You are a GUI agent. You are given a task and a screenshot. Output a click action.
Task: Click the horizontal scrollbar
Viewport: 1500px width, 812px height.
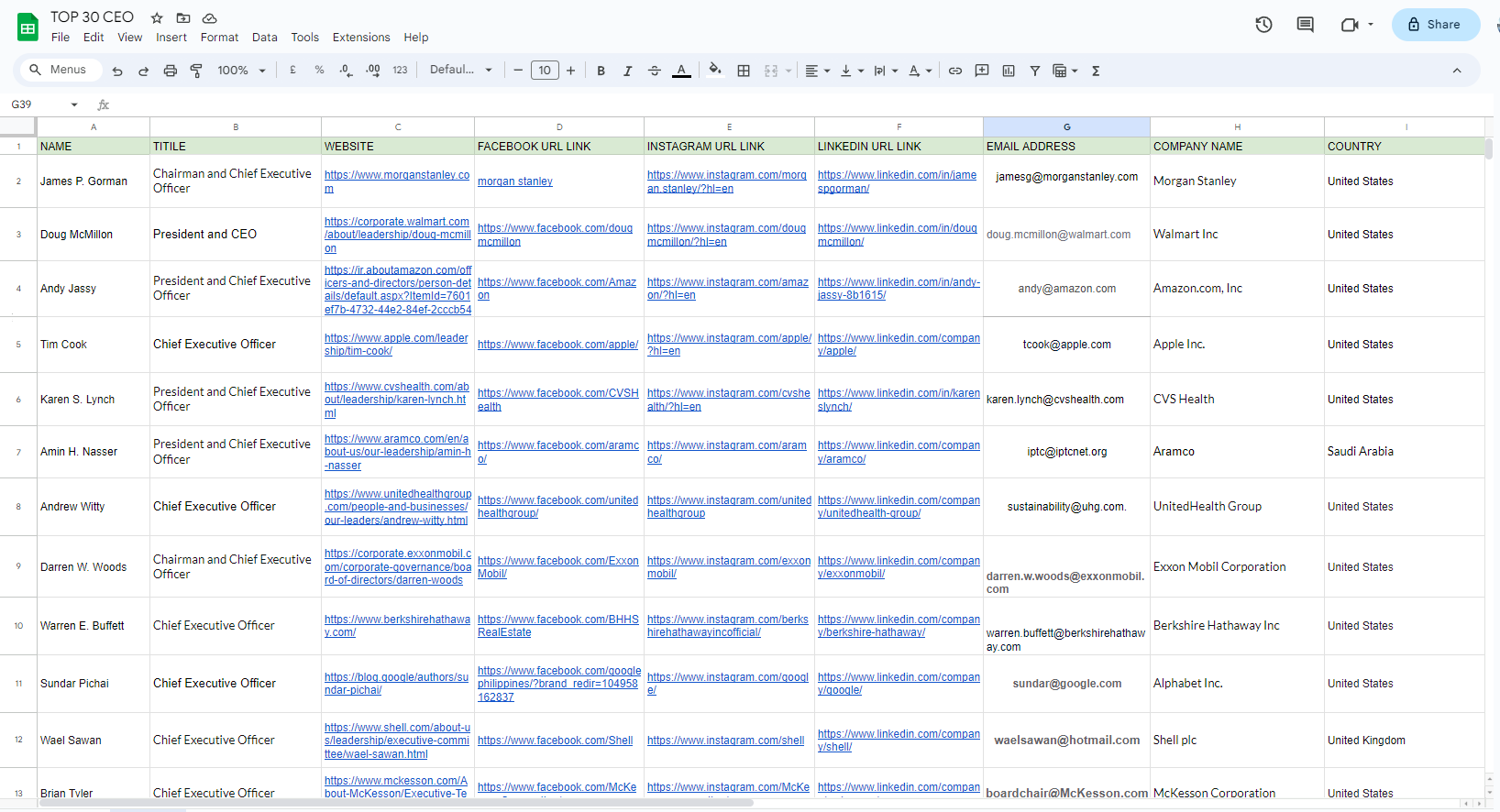394,803
